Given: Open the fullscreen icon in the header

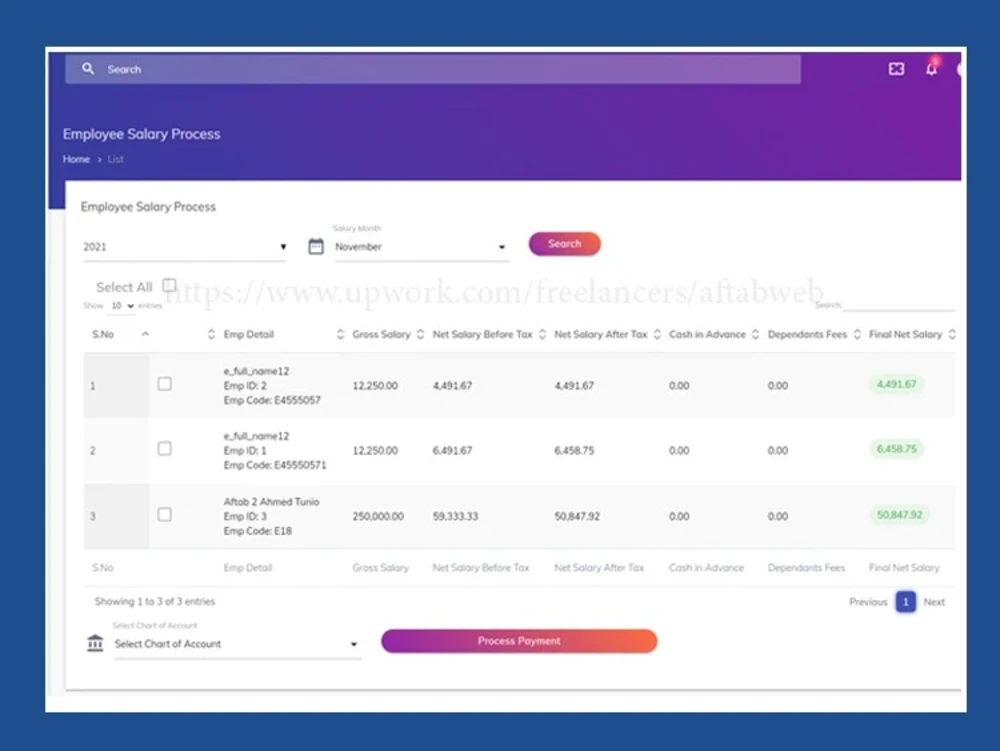Looking at the screenshot, I should tap(896, 69).
